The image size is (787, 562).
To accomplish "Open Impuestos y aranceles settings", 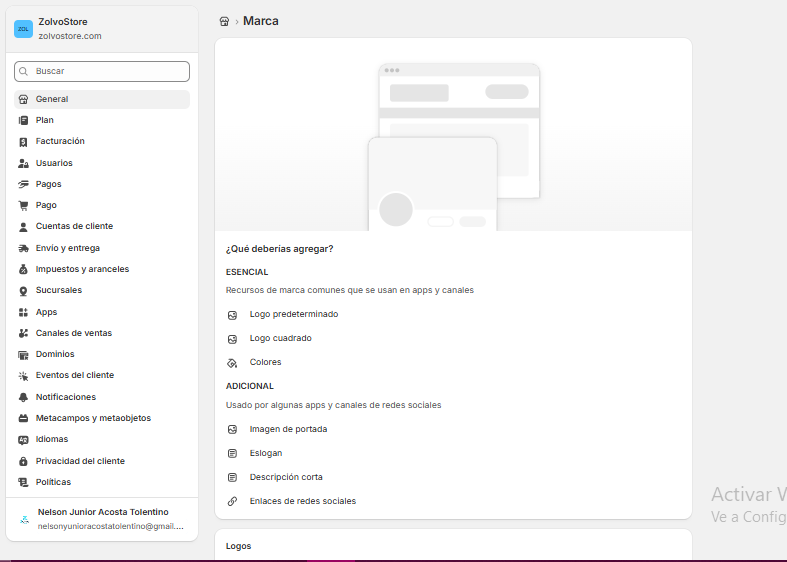I will pyautogui.click(x=102, y=269).
